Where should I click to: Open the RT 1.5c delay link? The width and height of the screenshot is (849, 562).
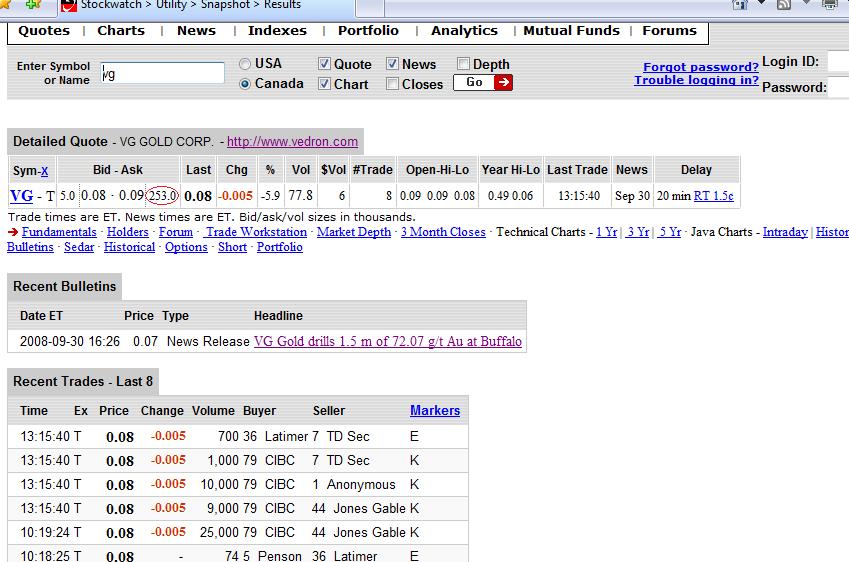click(714, 196)
